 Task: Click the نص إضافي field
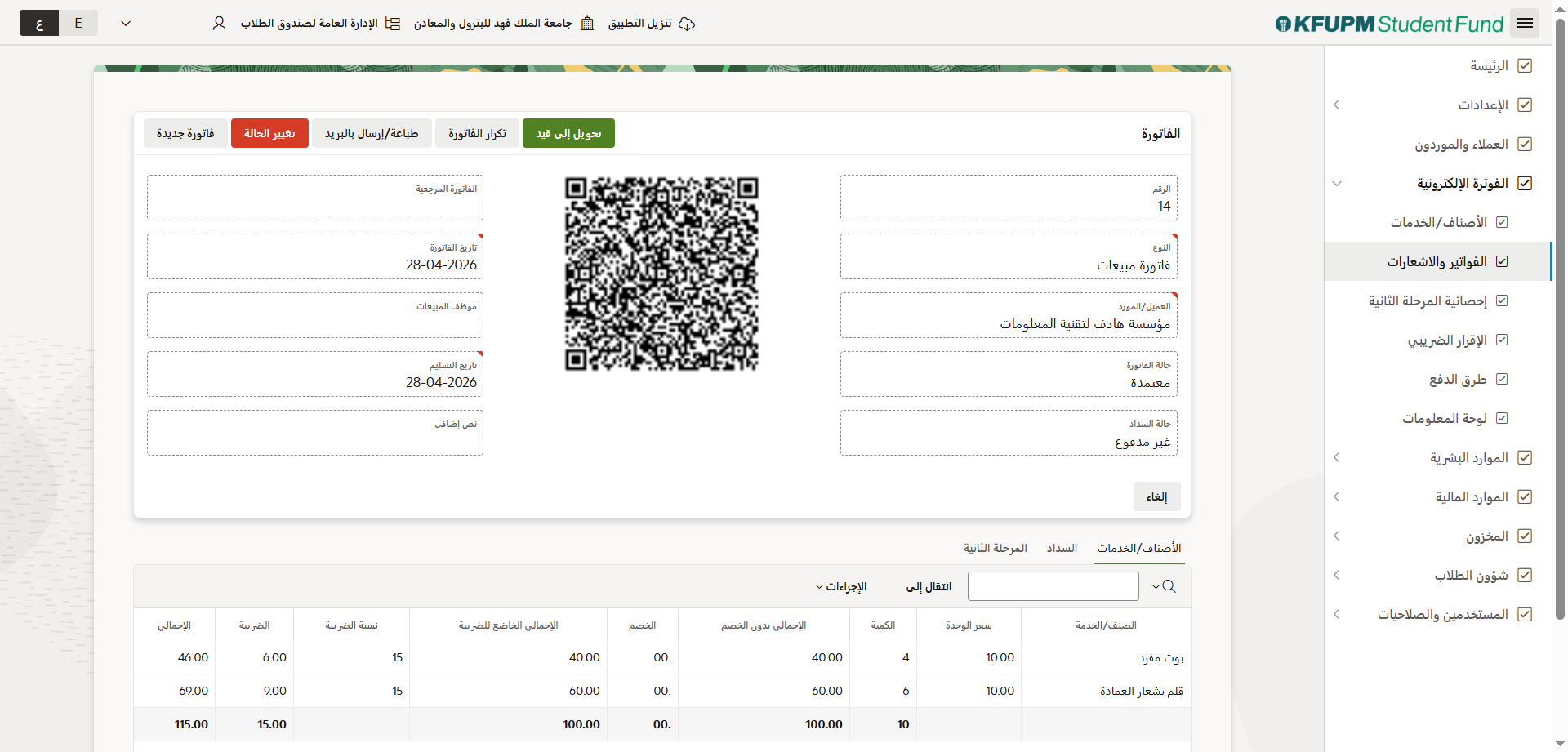tap(315, 433)
